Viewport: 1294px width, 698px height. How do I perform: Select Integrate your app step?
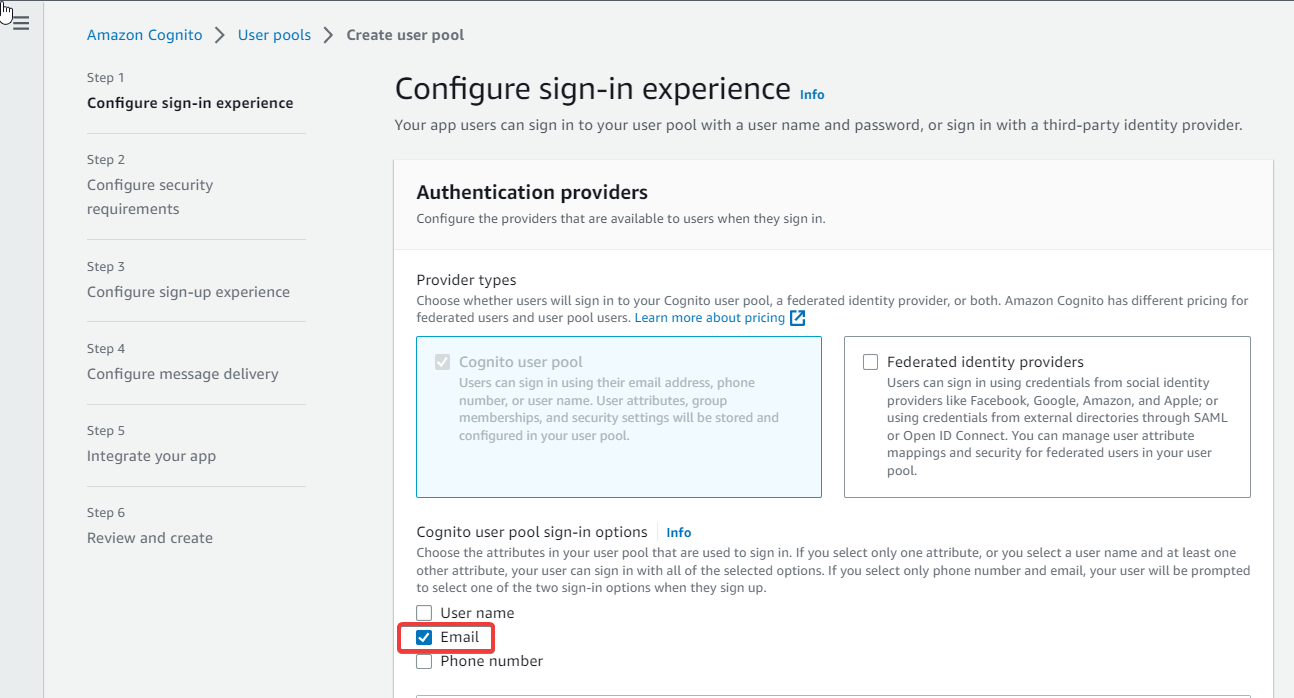(x=151, y=456)
